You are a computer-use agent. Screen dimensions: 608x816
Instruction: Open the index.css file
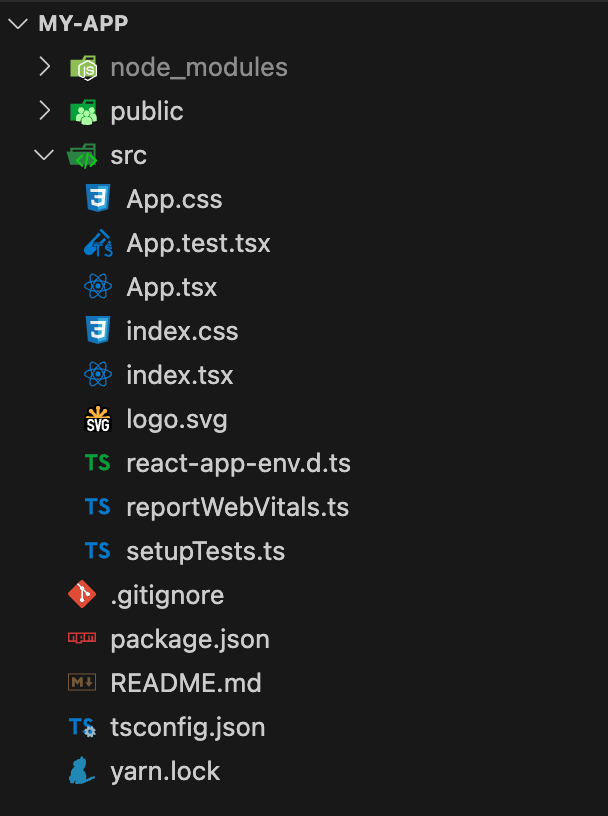182,331
